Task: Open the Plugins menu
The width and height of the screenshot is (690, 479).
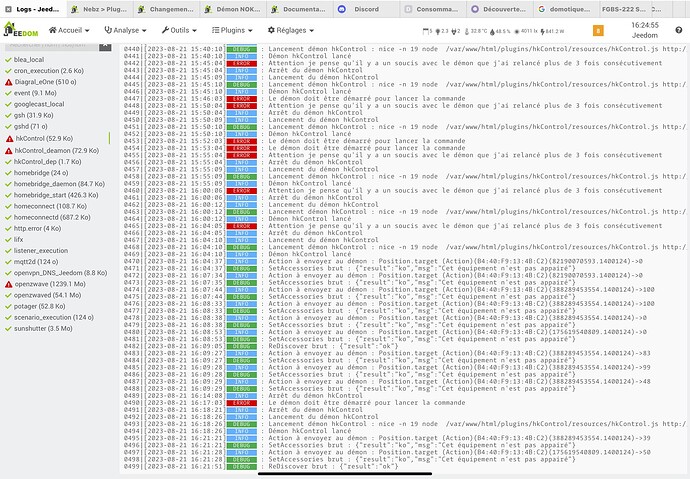Action: click(232, 30)
